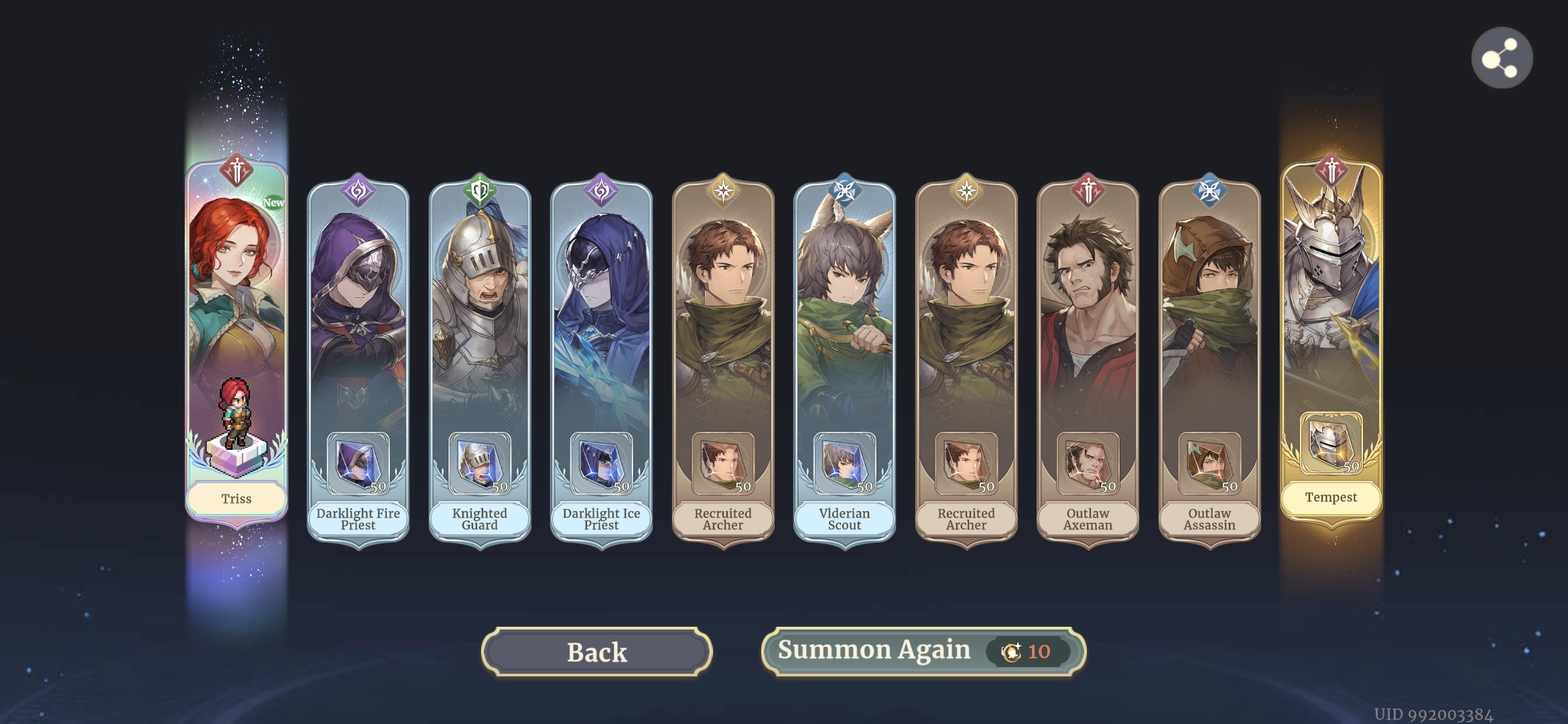Screen dimensions: 1568x724
Task: Click the sword class icon above Triss
Action: 237,170
